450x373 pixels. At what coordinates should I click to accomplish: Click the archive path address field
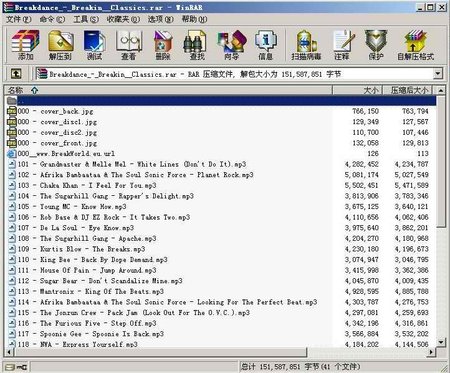239,74
